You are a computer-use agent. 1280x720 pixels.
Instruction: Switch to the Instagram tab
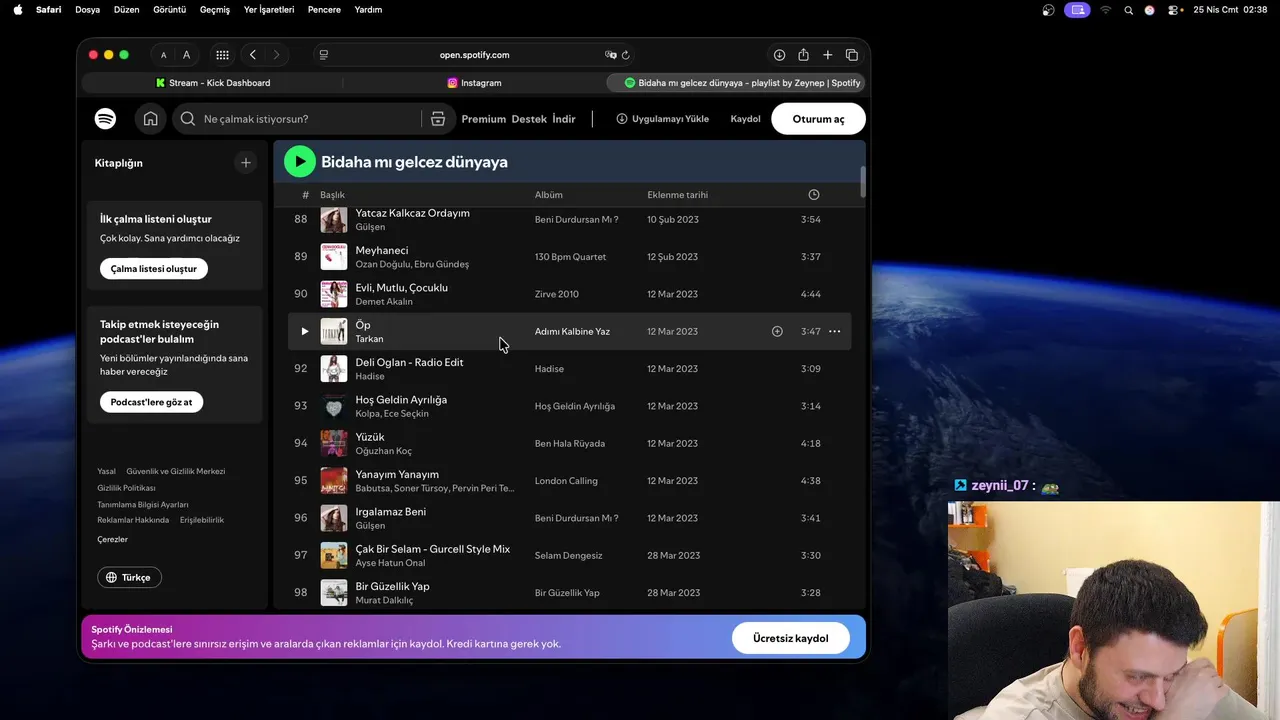point(474,83)
